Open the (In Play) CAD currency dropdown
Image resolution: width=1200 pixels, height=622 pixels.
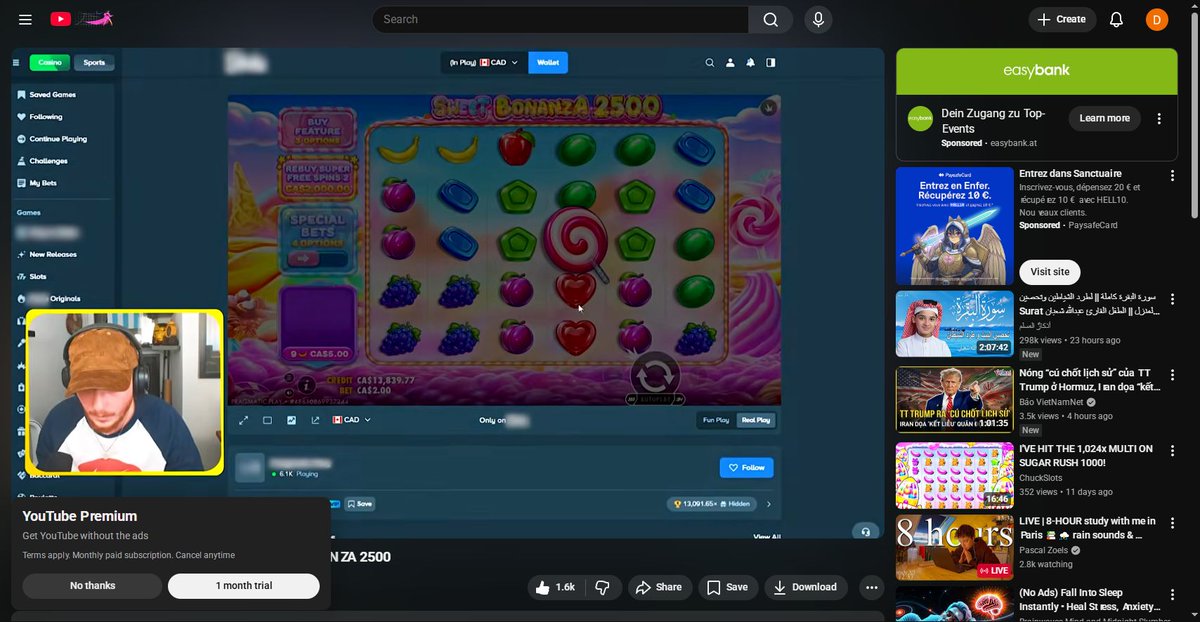(x=484, y=62)
